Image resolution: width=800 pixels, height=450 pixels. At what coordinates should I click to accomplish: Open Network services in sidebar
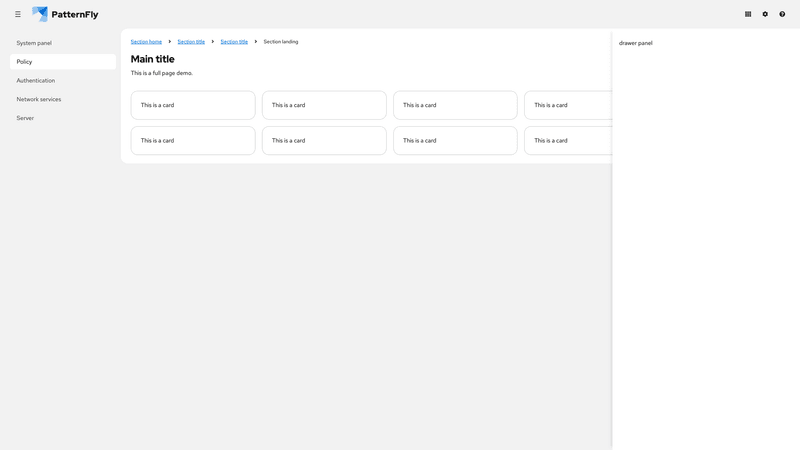pyautogui.click(x=39, y=99)
